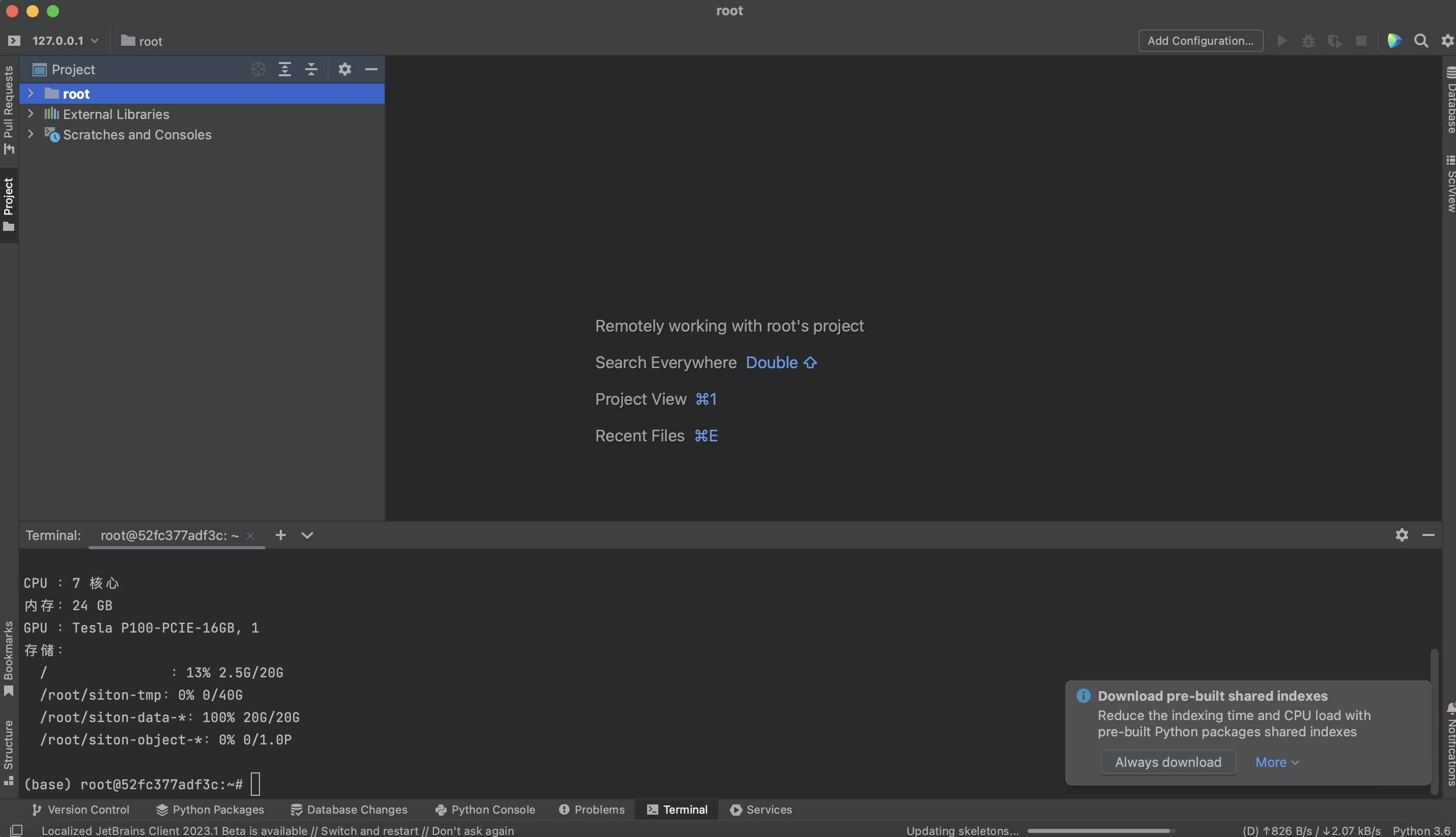Viewport: 1456px width, 837px height.
Task: Open Version Control tab
Action: [81, 810]
